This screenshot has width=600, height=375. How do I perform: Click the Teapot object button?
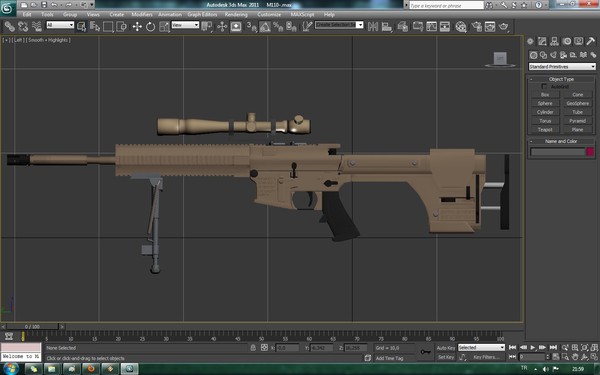pos(545,130)
